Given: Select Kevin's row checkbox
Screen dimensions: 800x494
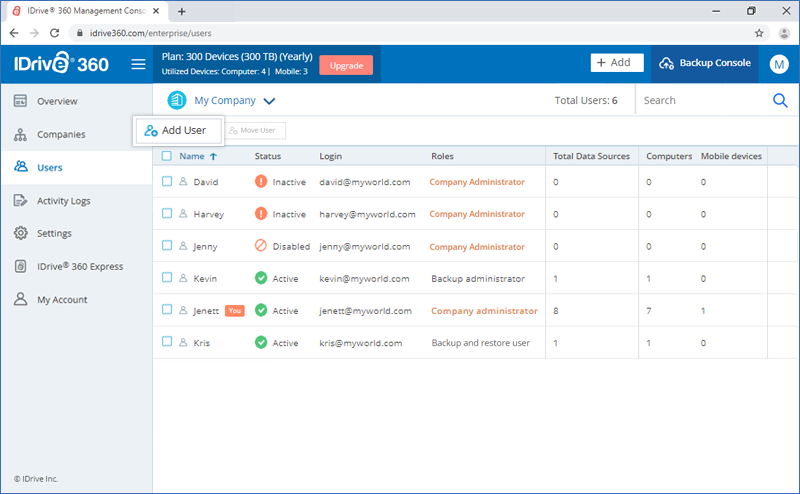Looking at the screenshot, I should click(x=167, y=277).
